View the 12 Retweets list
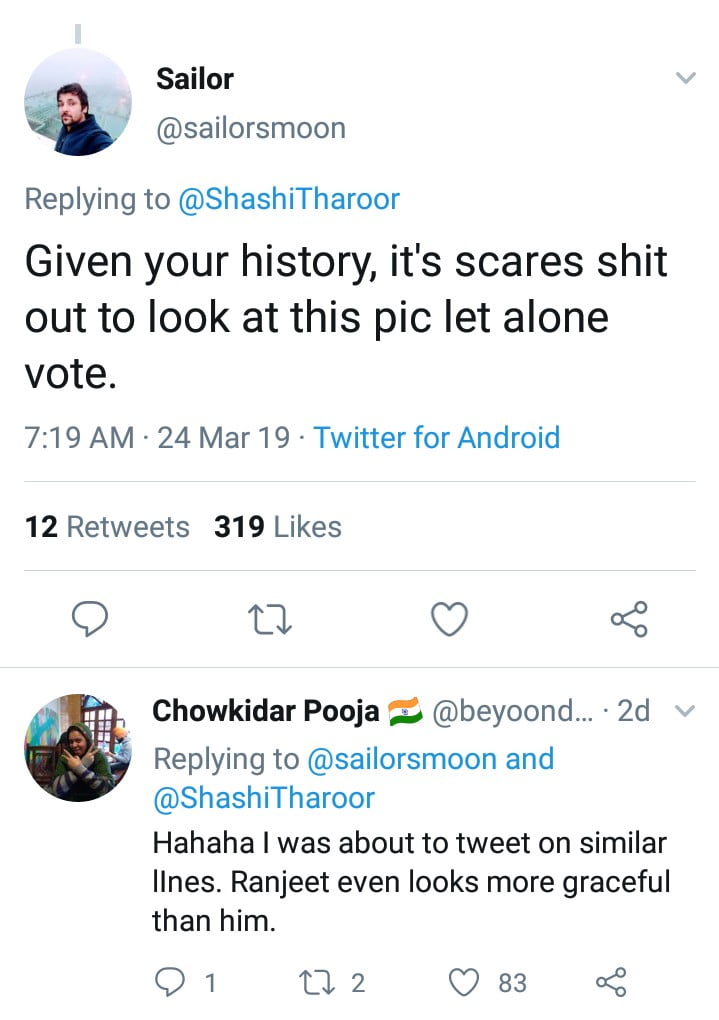The image size is (719, 1020). pyautogui.click(x=107, y=527)
